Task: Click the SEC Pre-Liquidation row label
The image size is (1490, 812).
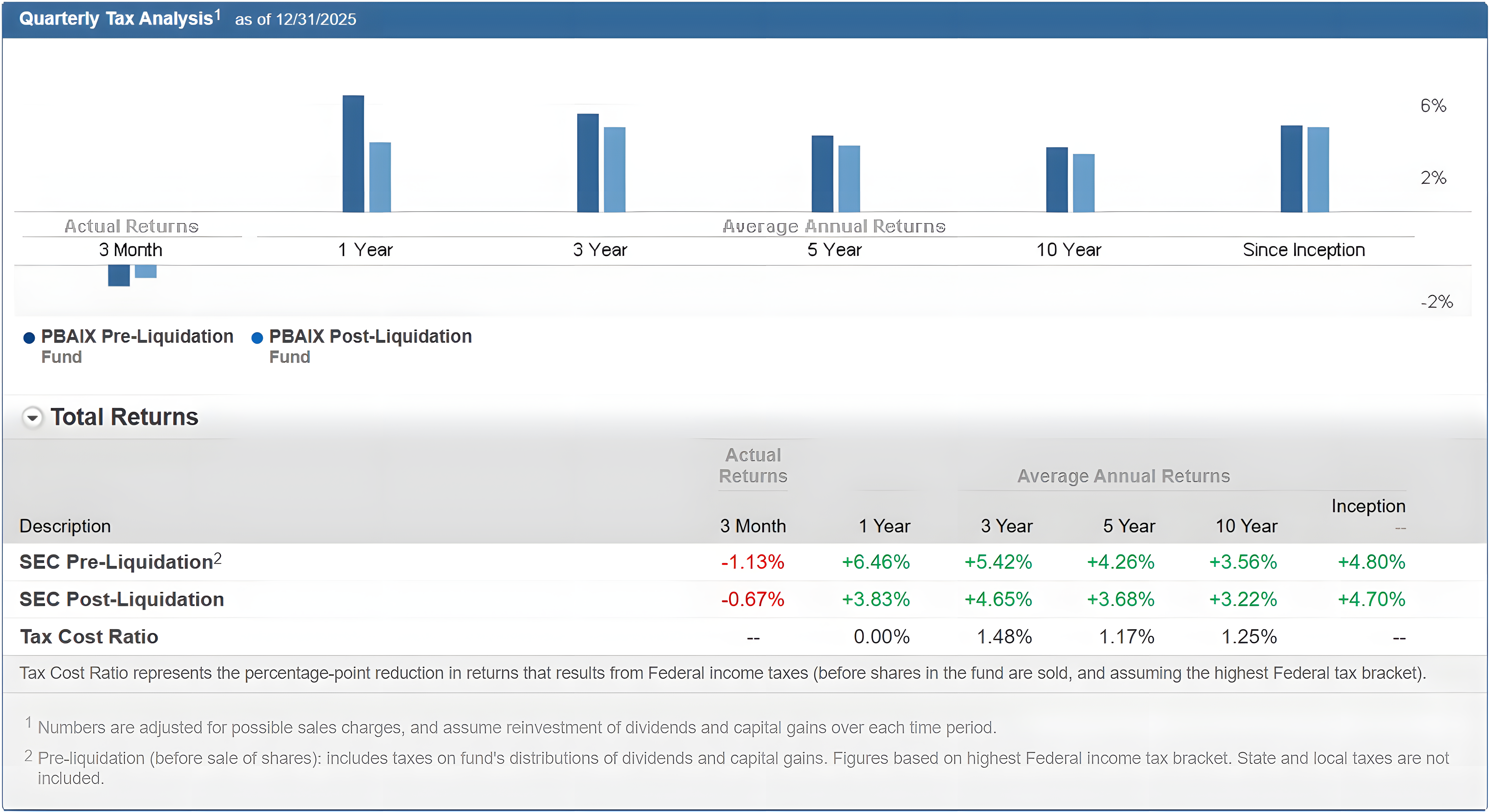Action: pos(116,562)
